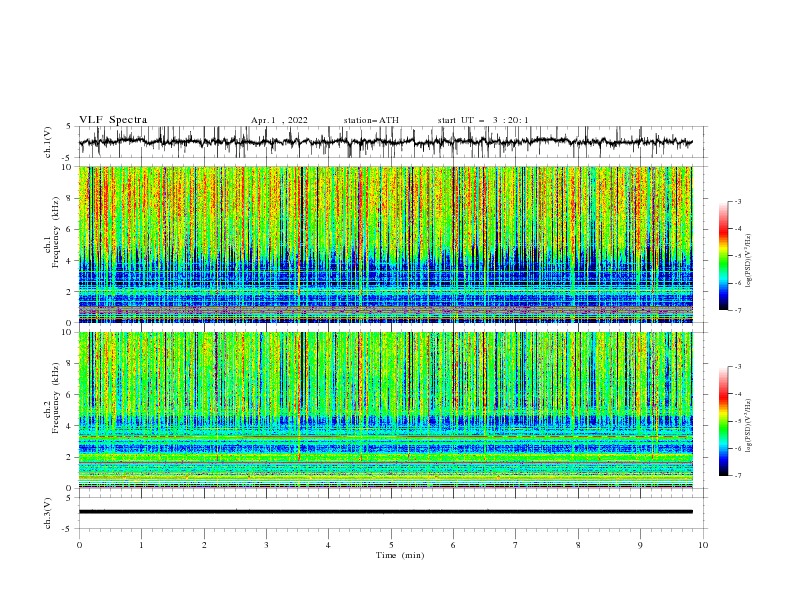The image size is (792, 612).
Task: Click time axis tick label "8"
Action: (578, 545)
